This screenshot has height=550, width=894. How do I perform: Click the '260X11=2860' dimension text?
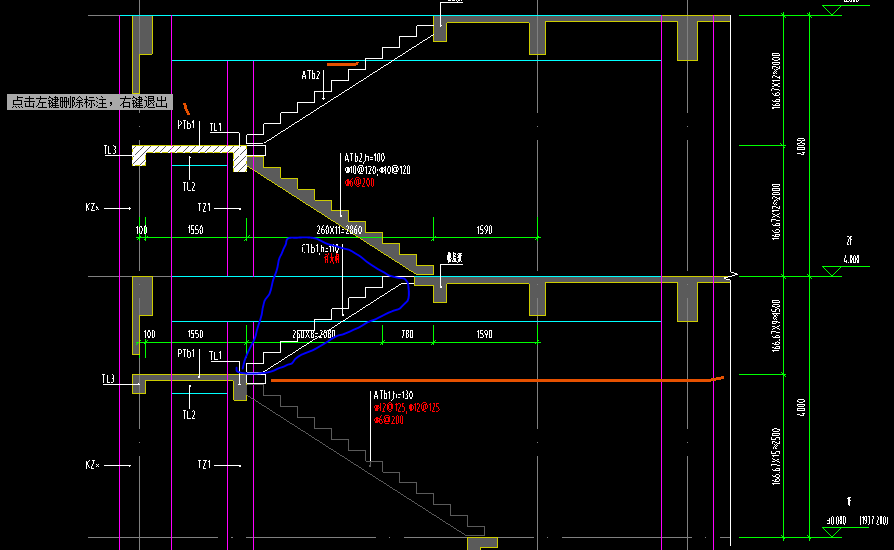339,230
